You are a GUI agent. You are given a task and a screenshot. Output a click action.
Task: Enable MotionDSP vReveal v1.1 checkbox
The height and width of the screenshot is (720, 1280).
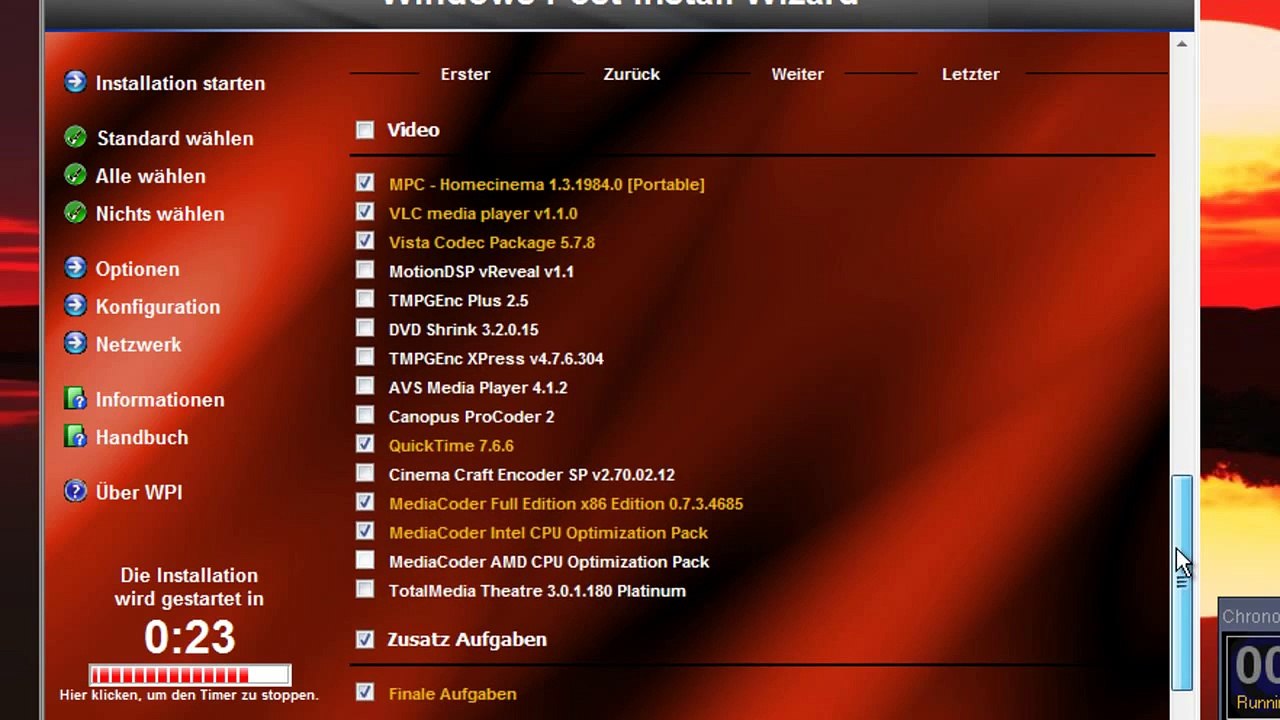365,270
